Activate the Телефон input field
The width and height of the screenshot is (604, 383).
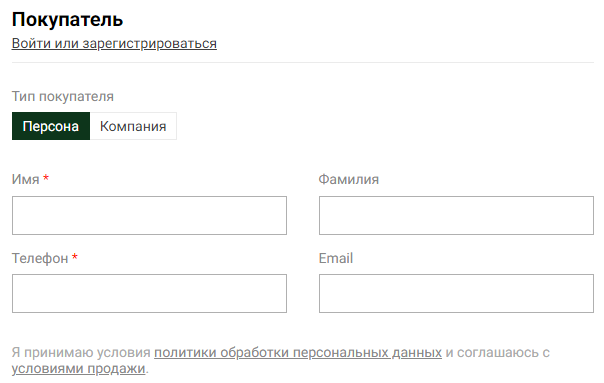(x=149, y=294)
